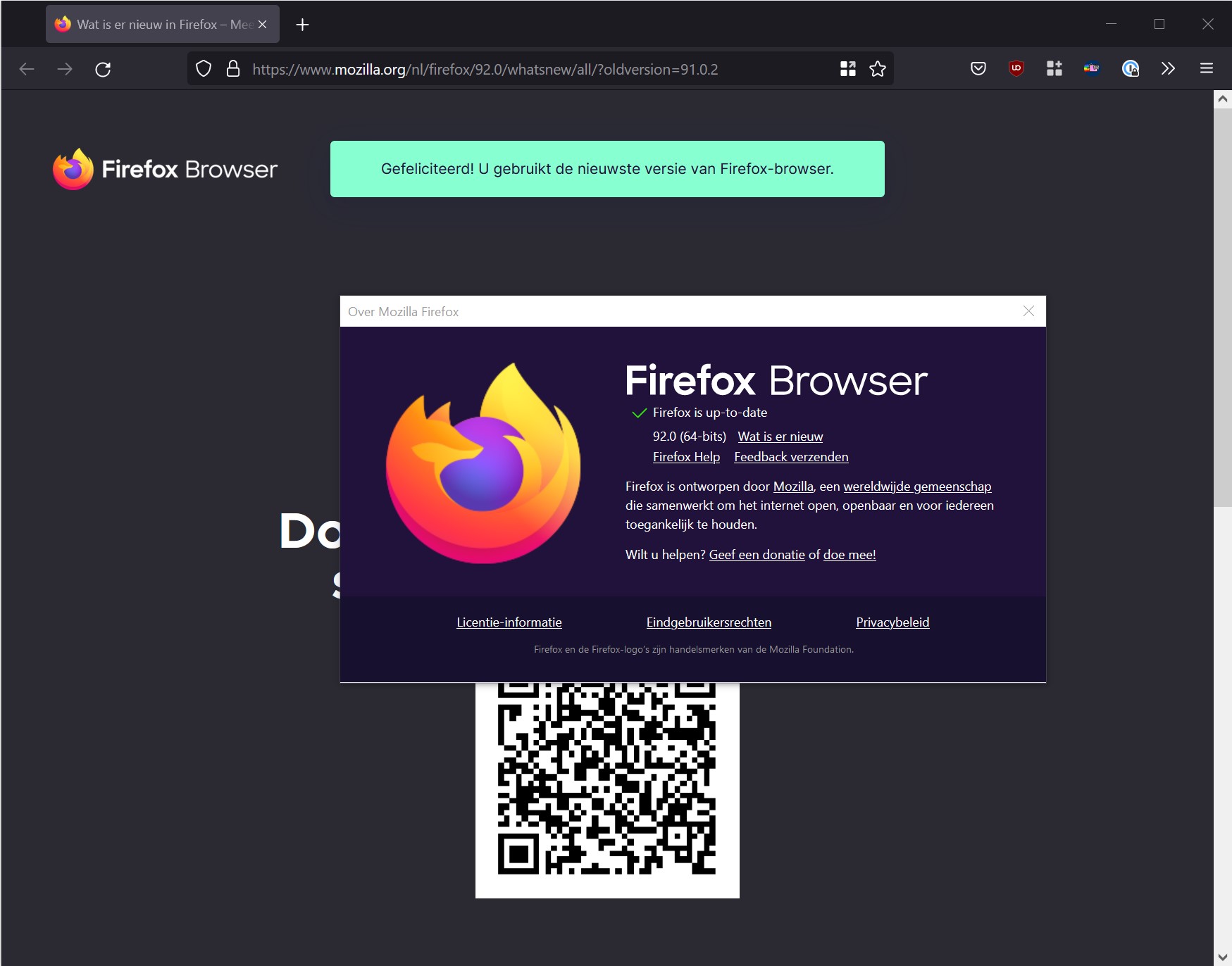This screenshot has height=966, width=1232.
Task: Open the uBlock Origin extension
Action: click(1016, 68)
